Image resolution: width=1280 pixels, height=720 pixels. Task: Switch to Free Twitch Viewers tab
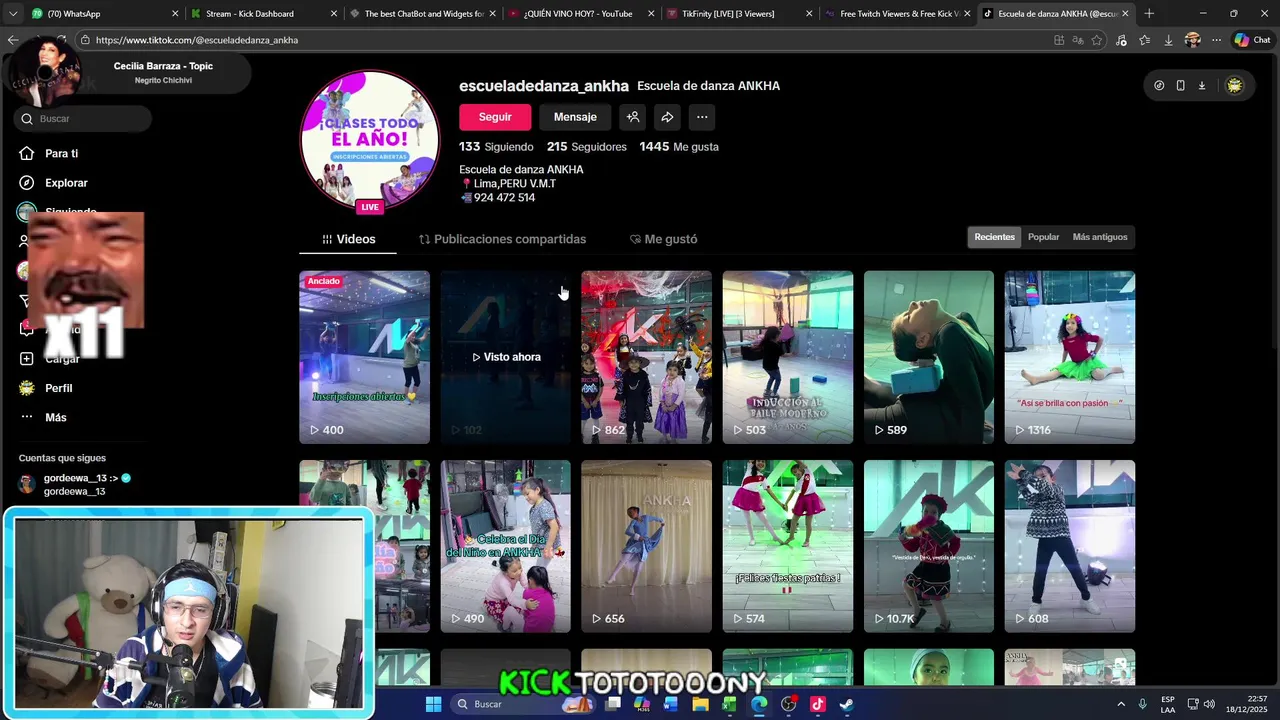(898, 14)
